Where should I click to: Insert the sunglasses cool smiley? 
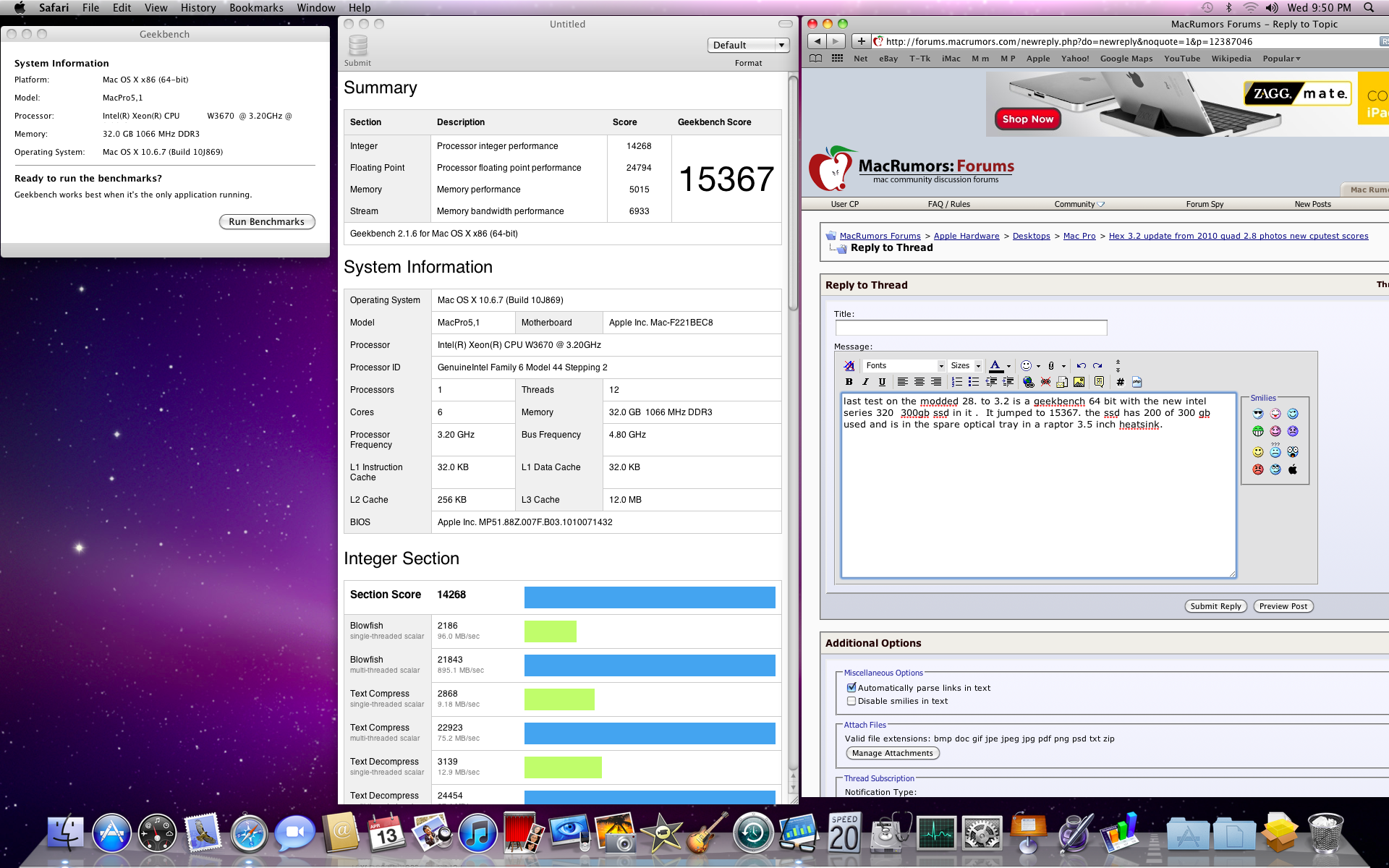[1258, 414]
